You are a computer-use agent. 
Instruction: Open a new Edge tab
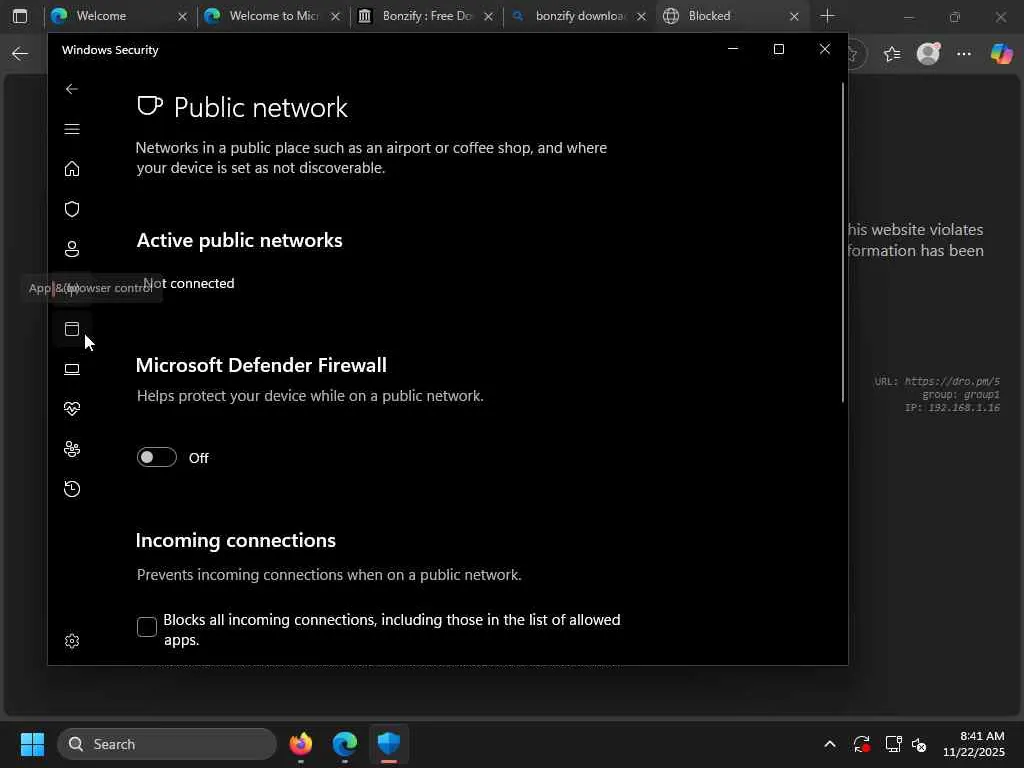tap(827, 16)
